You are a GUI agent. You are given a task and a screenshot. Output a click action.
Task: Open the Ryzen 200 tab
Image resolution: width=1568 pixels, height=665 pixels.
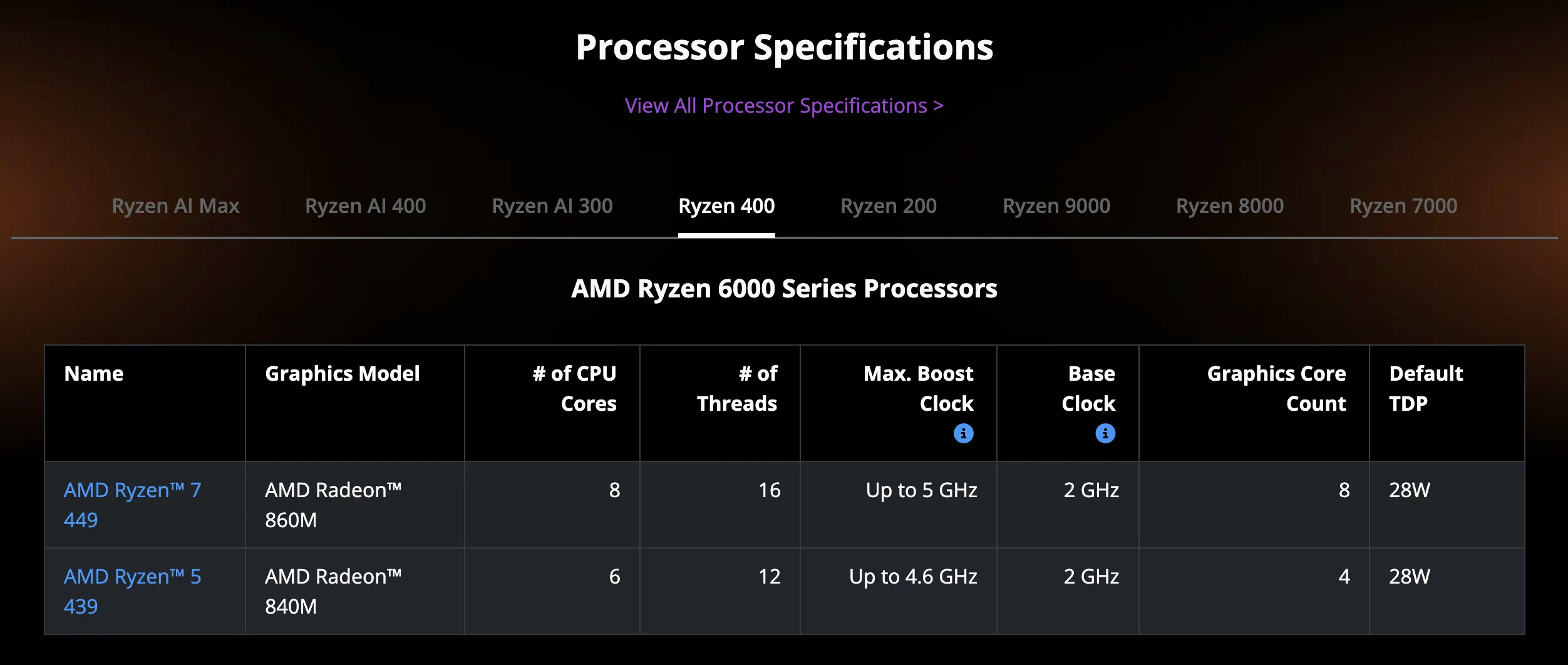[888, 206]
